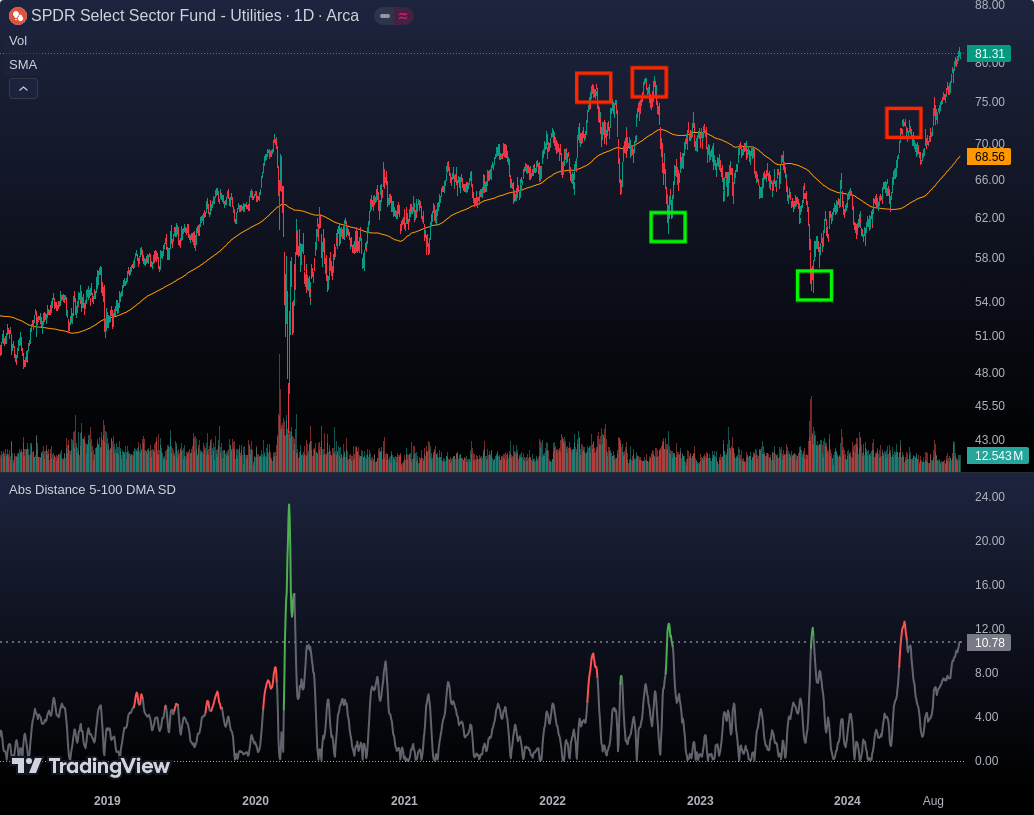Click the 2022 label on time axis

pos(552,800)
